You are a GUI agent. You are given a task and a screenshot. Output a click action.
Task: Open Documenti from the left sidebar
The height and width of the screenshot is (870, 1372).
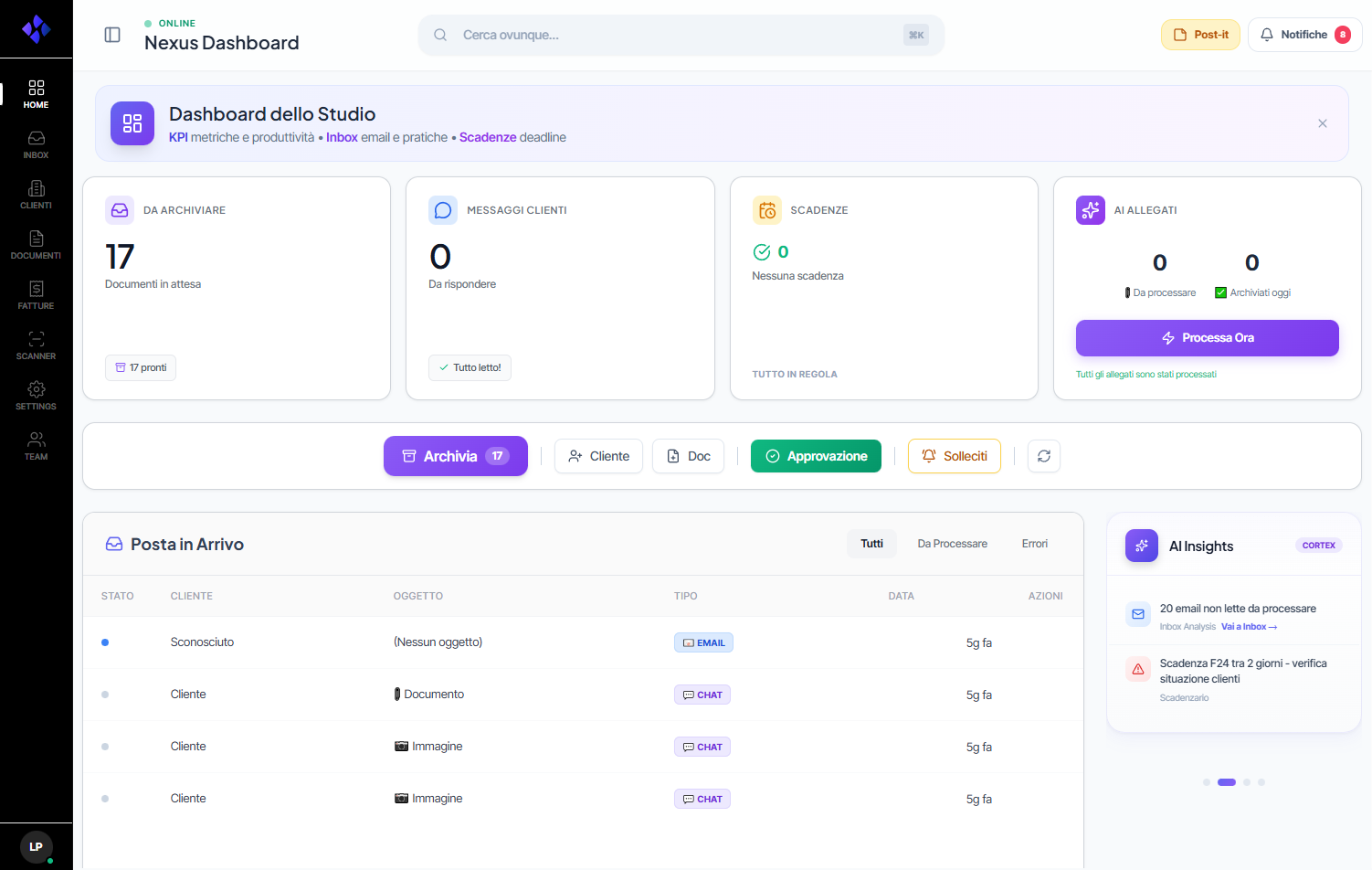click(36, 247)
